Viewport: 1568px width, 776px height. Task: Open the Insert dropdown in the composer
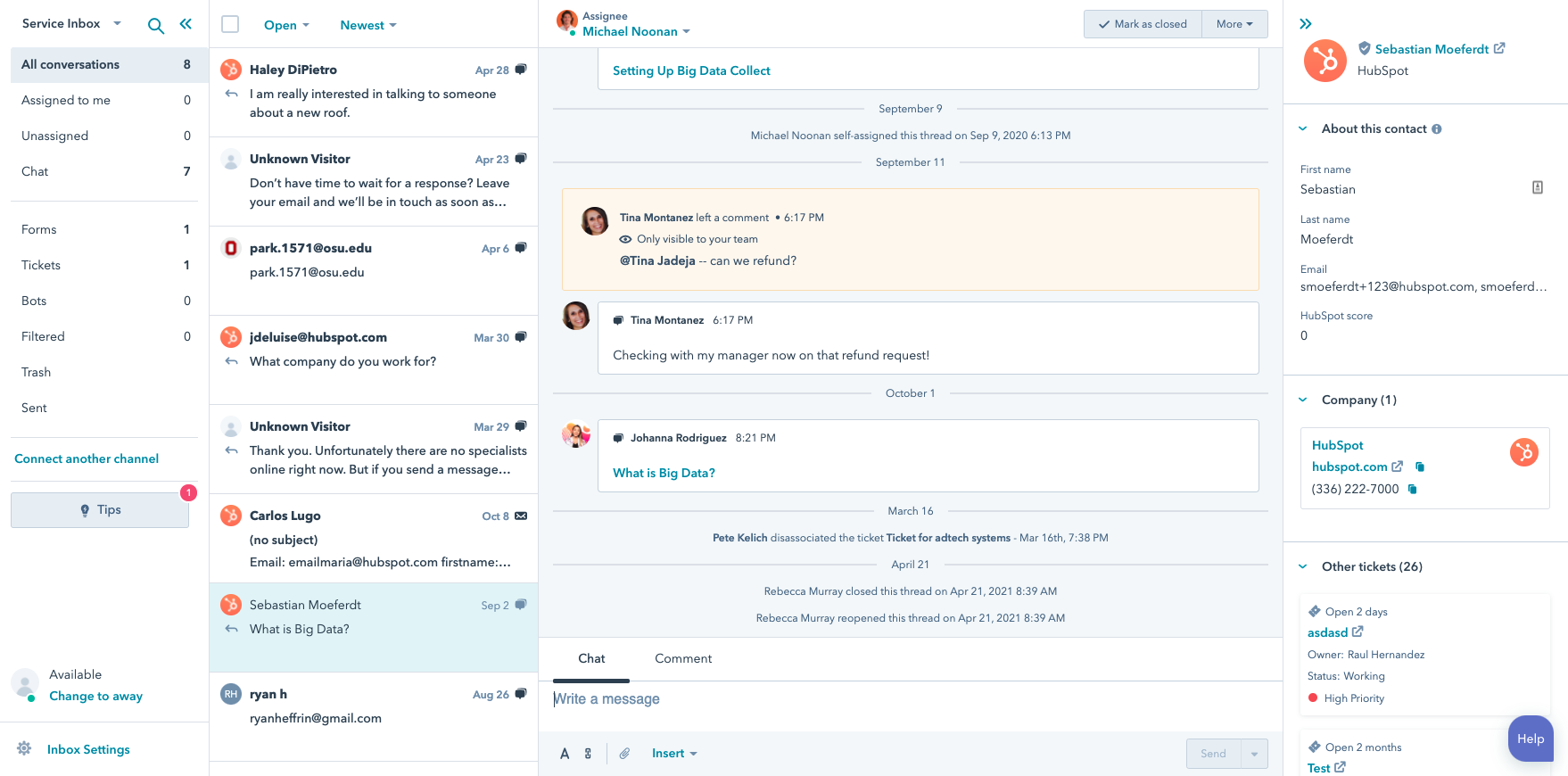[673, 754]
